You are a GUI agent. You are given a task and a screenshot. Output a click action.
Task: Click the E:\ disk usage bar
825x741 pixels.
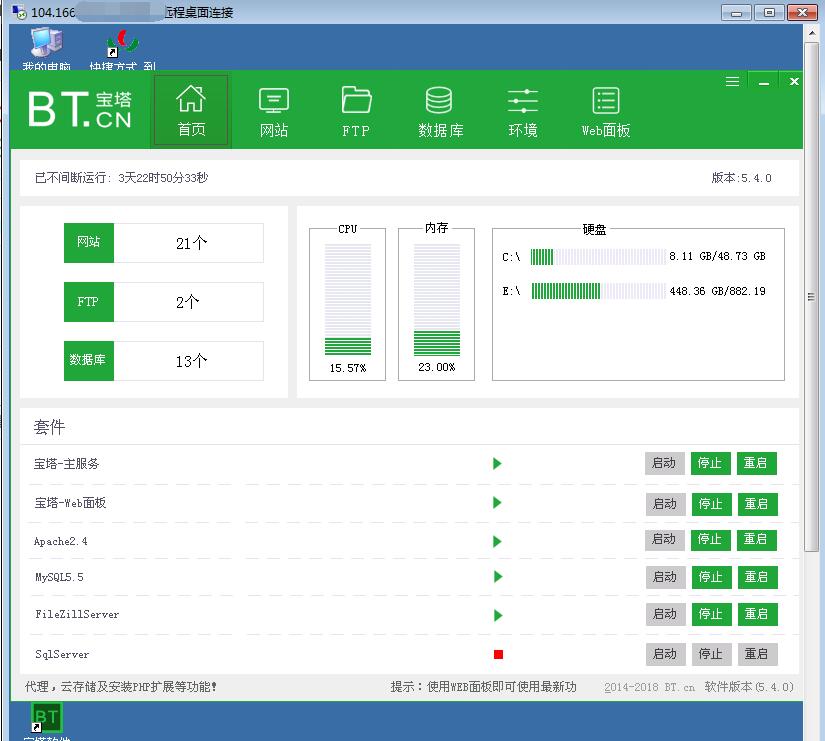598,291
